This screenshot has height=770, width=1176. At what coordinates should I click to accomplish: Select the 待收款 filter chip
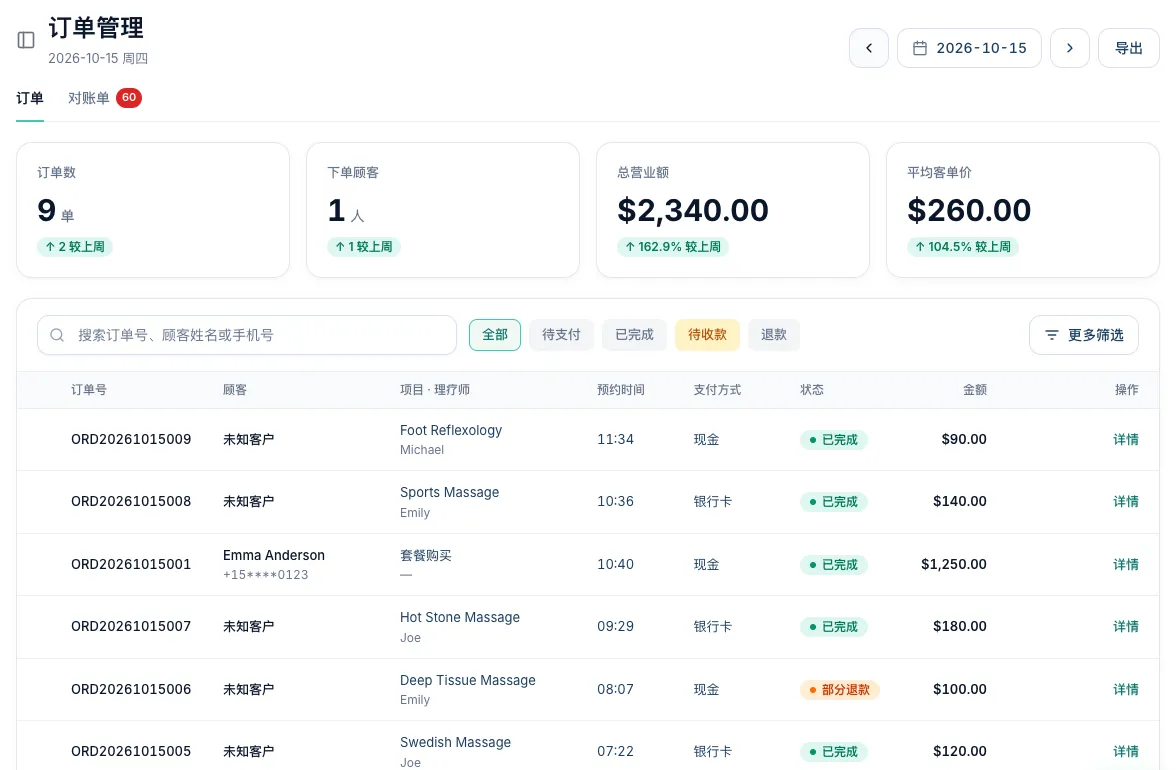707,335
